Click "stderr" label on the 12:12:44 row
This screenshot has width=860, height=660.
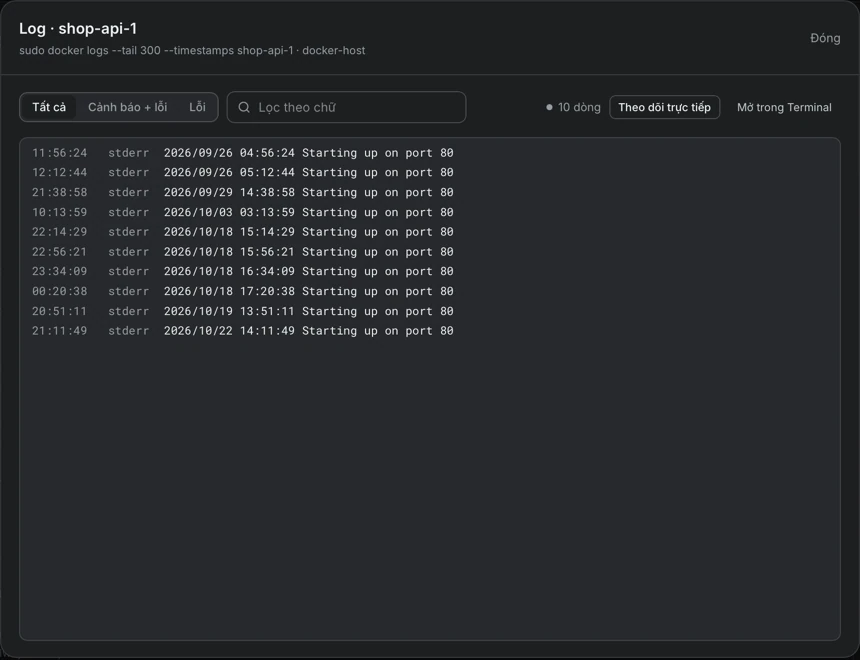[128, 172]
